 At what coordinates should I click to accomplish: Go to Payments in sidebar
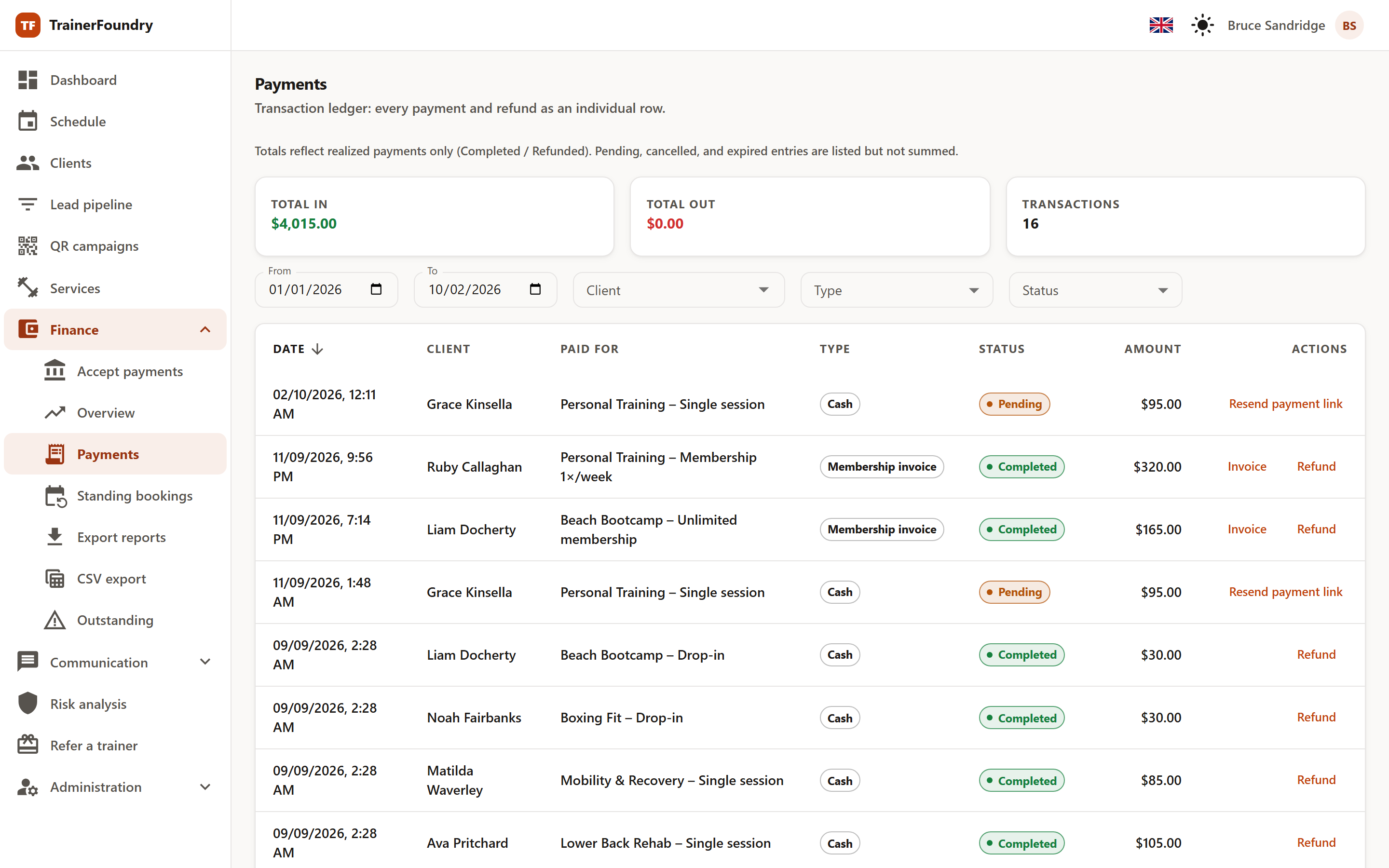pyautogui.click(x=115, y=454)
